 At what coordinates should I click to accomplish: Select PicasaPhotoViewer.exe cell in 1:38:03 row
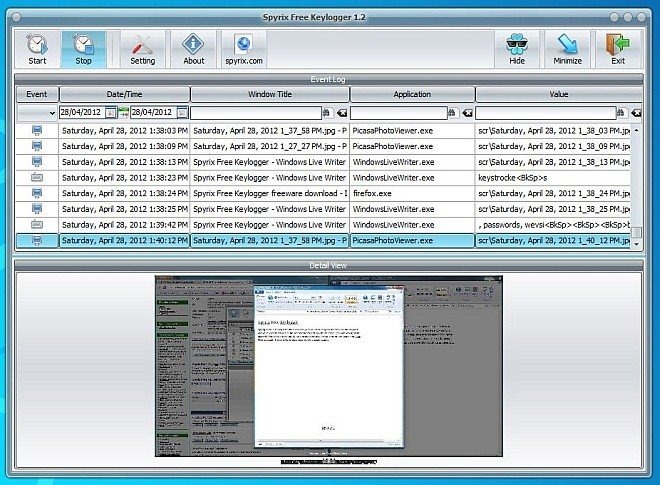412,131
